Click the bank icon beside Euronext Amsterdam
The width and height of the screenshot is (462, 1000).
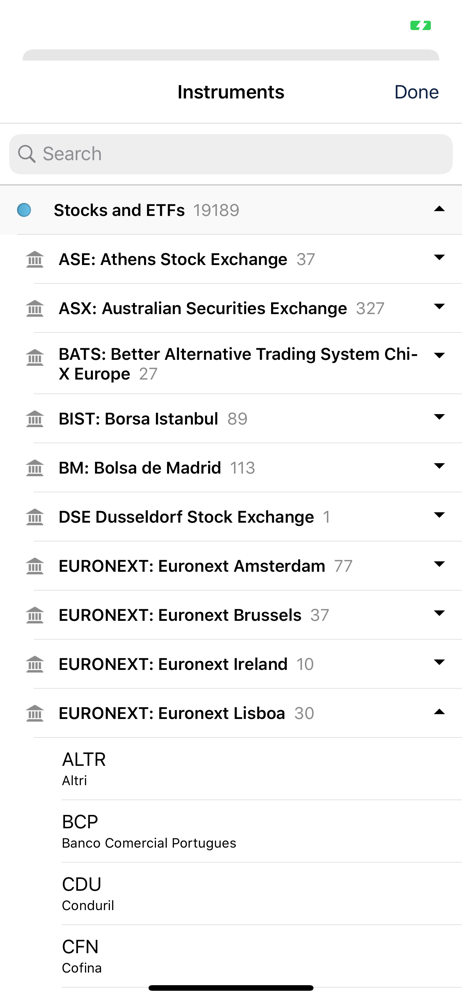click(35, 566)
